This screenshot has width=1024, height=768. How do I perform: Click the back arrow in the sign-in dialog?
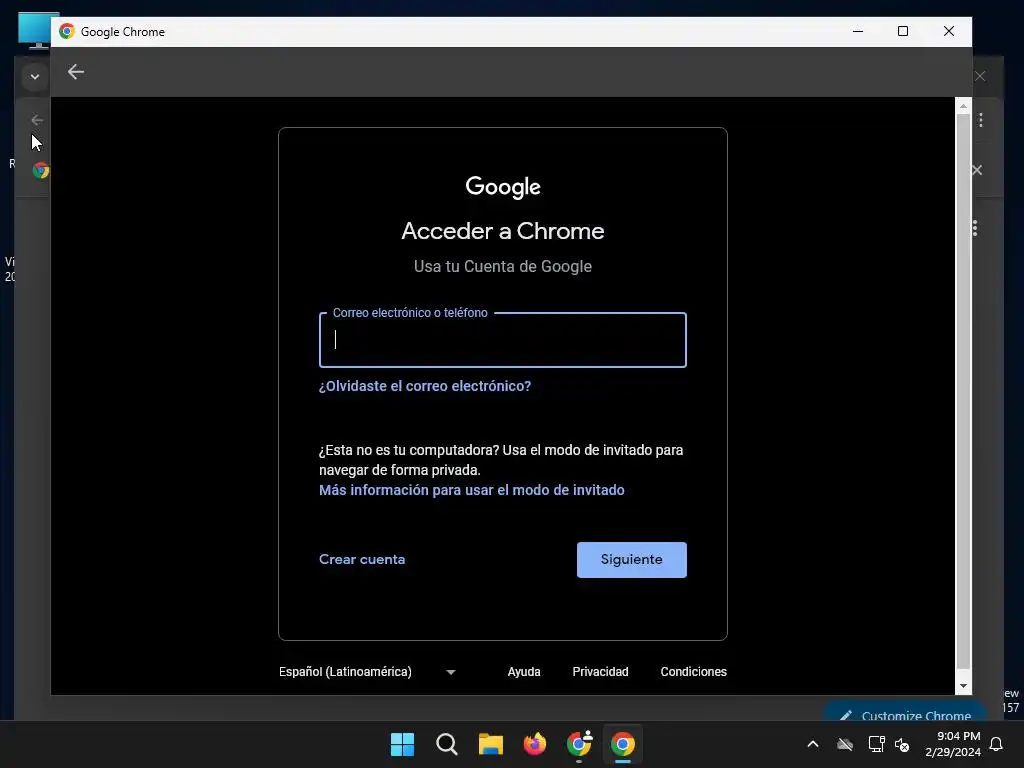click(76, 72)
